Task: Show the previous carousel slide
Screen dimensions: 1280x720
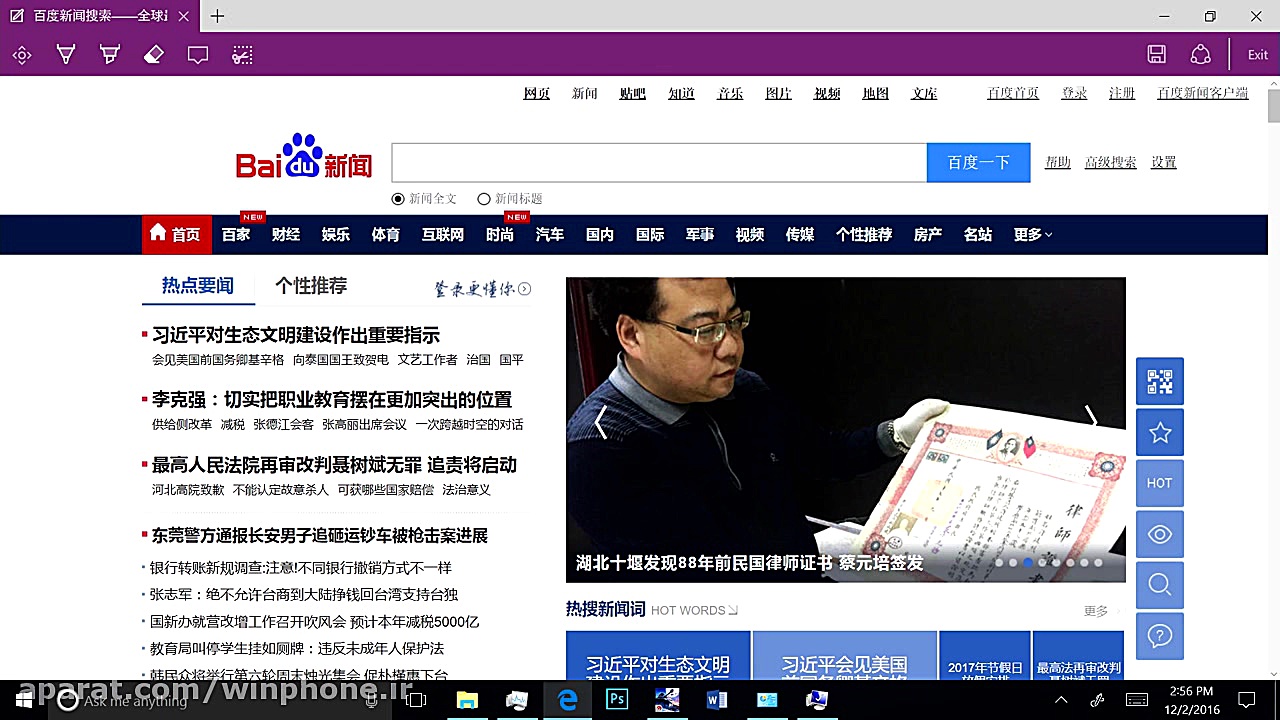Action: [x=600, y=421]
